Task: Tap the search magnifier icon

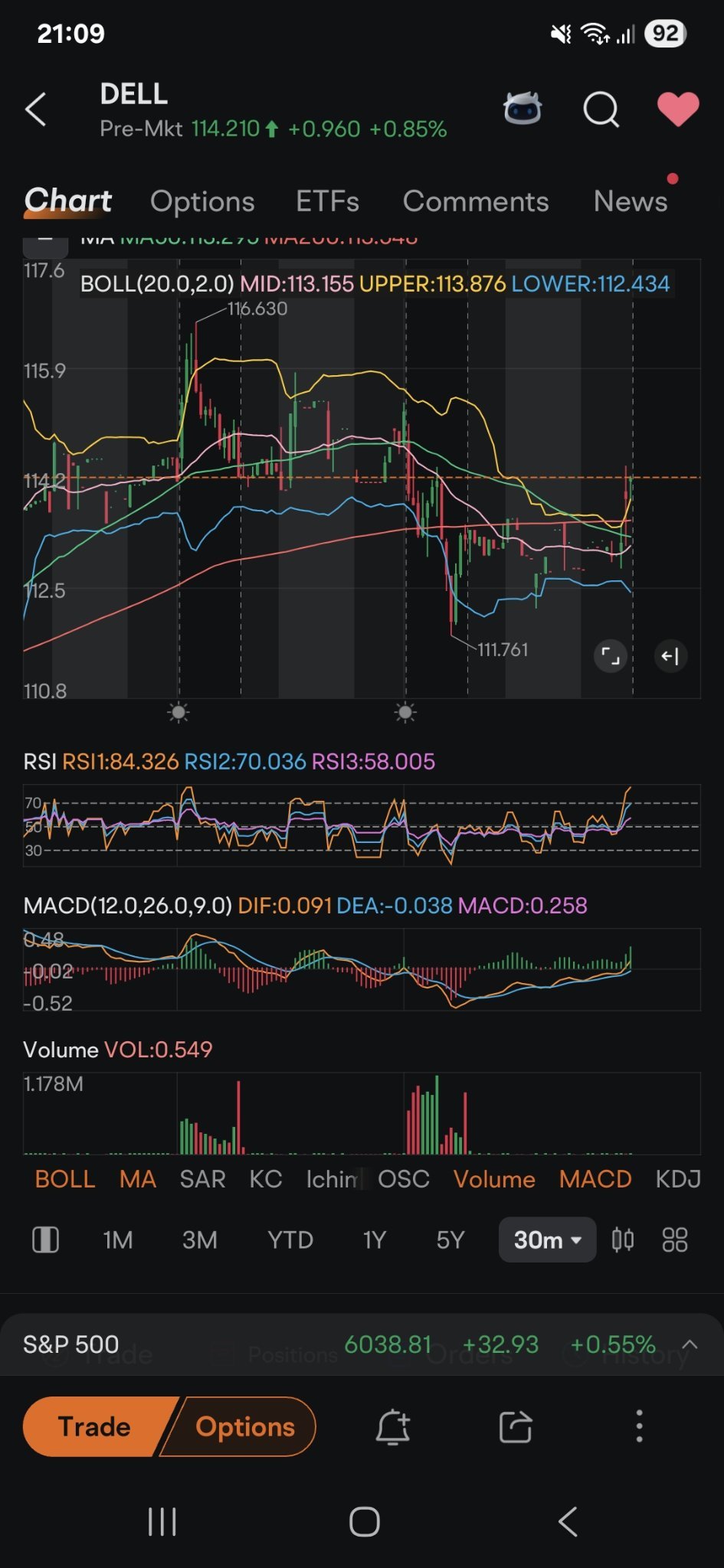Action: pyautogui.click(x=601, y=109)
